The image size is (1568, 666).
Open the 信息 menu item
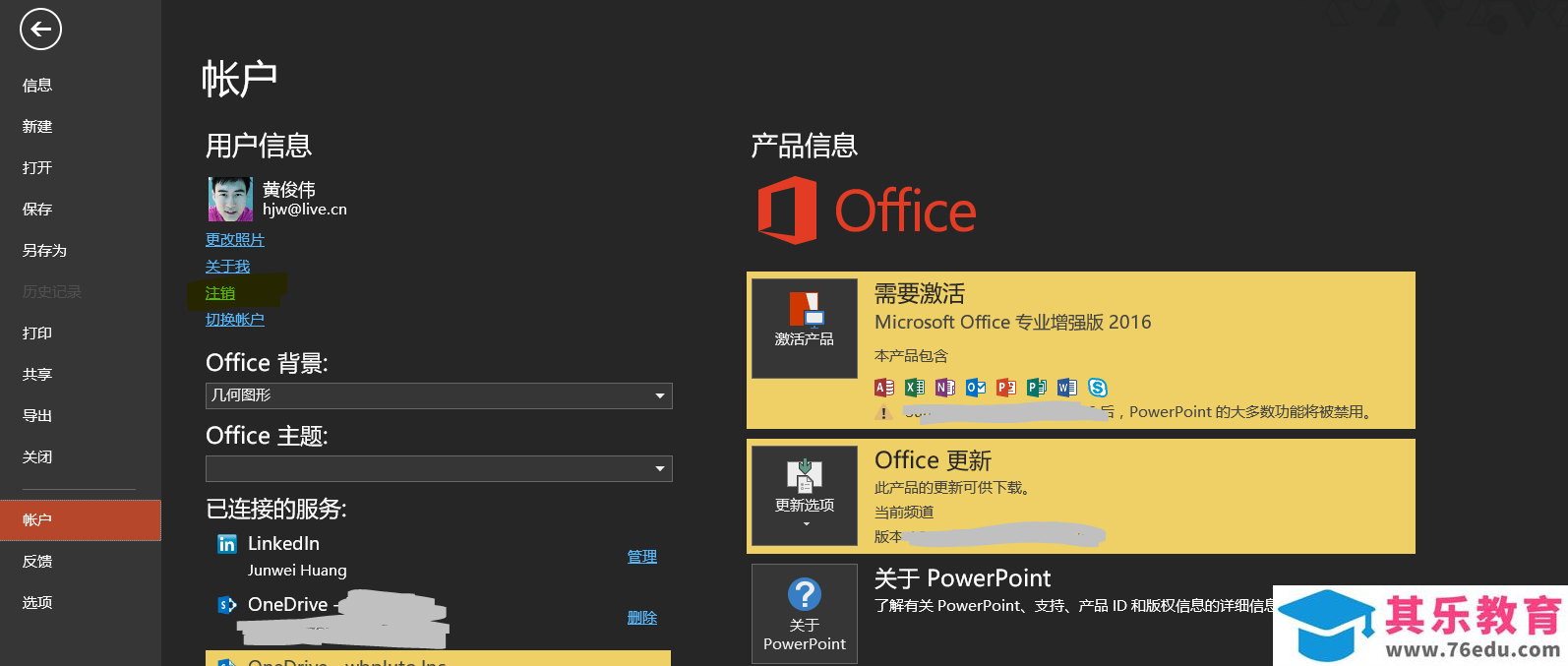81,86
